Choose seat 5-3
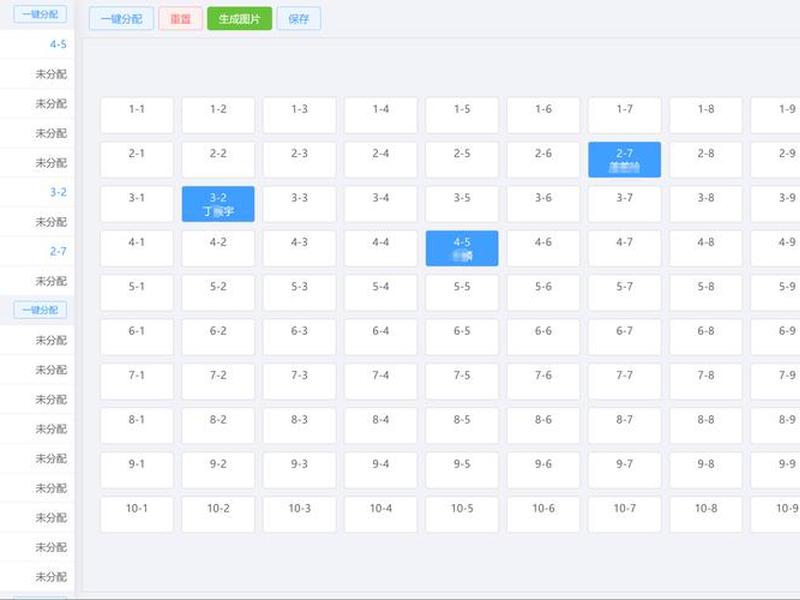800x600 pixels. (299, 293)
